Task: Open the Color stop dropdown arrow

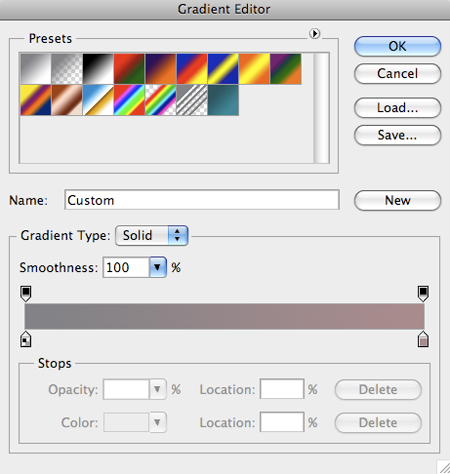Action: pos(158,422)
